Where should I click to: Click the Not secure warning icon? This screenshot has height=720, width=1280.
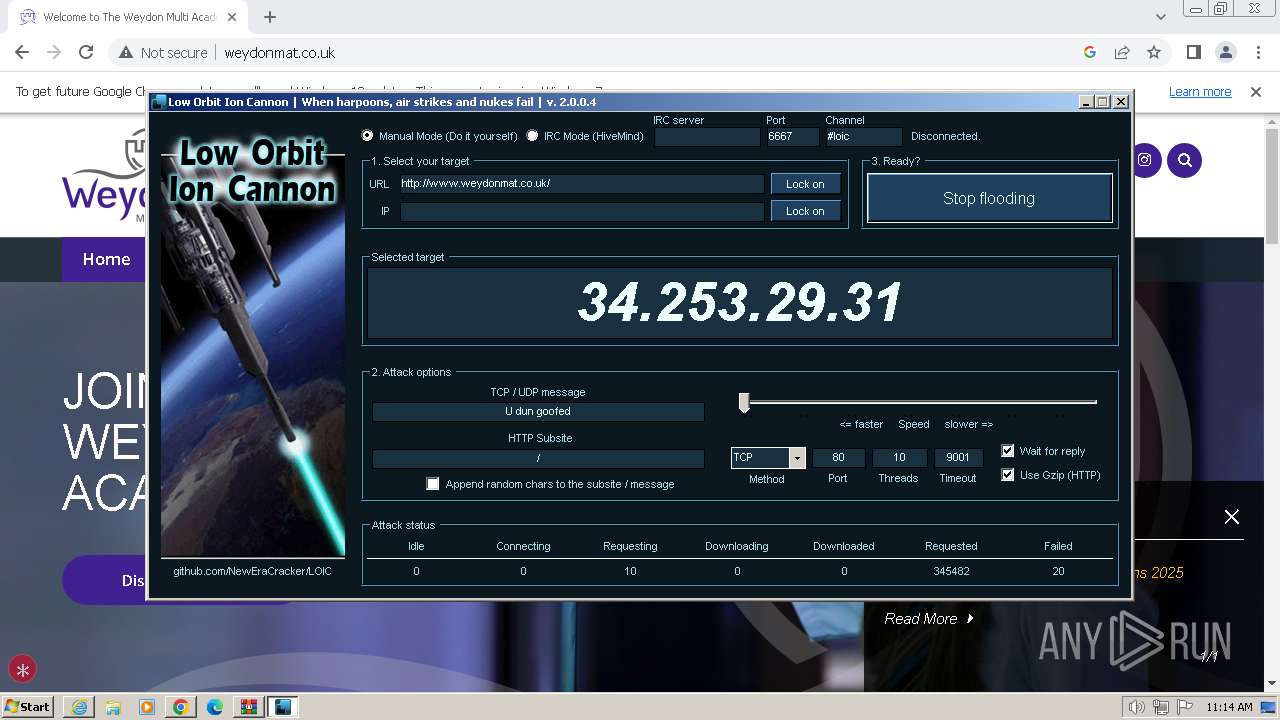[x=126, y=53]
